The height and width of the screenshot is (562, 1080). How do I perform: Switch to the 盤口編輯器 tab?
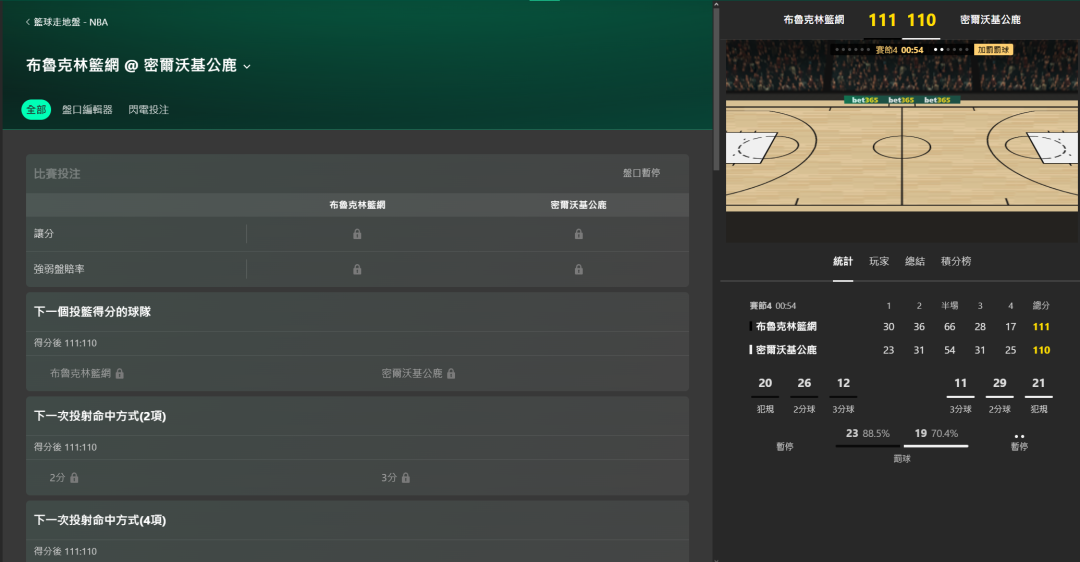[x=87, y=110]
